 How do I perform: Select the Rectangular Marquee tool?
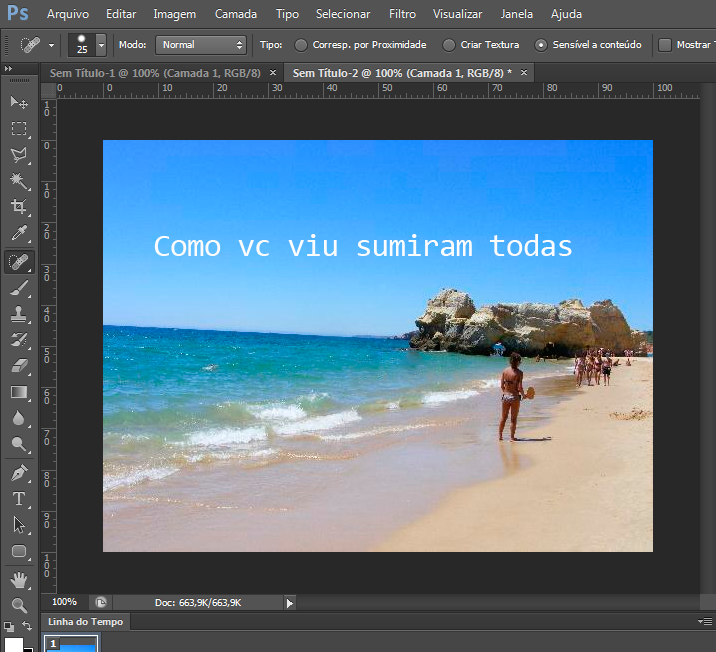click(x=19, y=128)
